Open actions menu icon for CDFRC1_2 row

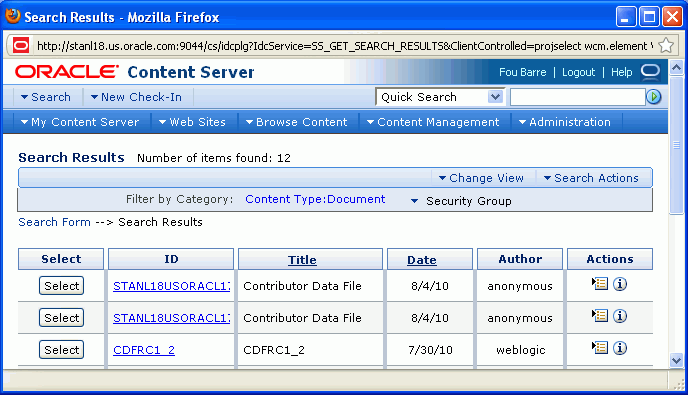pyautogui.click(x=599, y=348)
